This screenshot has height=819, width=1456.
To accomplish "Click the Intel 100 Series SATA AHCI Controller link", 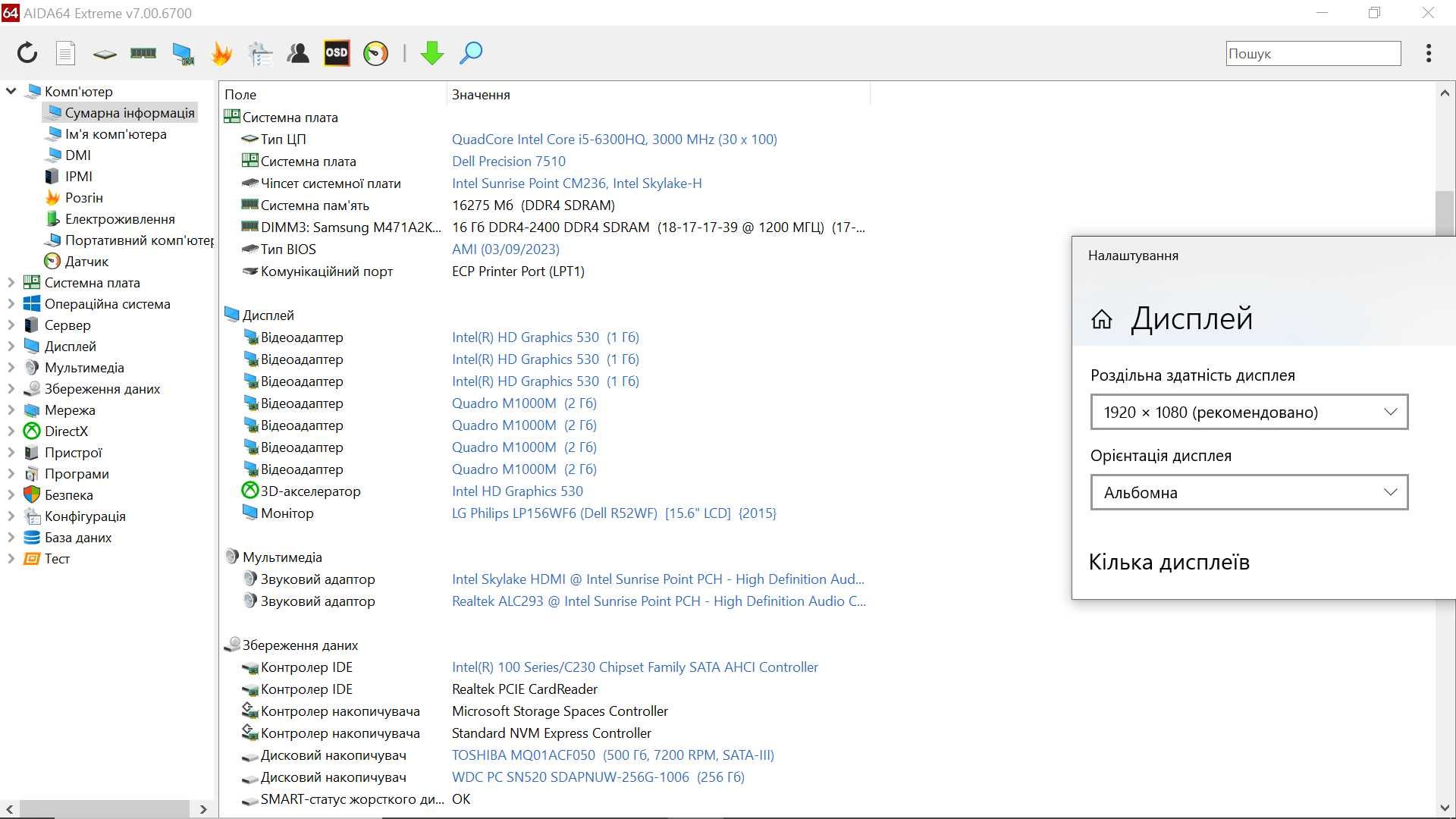I will tap(635, 667).
